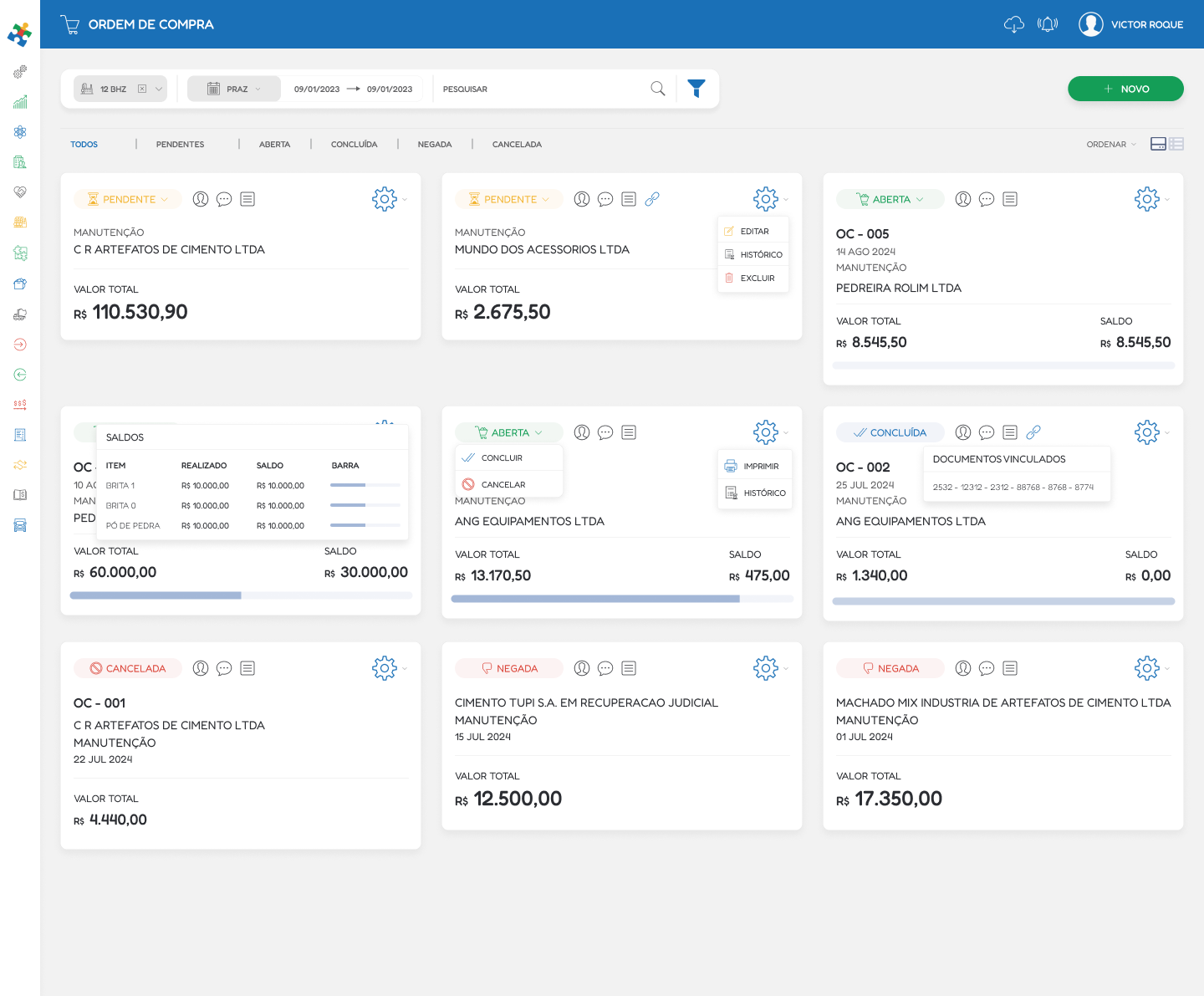Viewport: 1204px width, 996px height.
Task: Choose EXCLUIR from the context menu
Action: 757,278
